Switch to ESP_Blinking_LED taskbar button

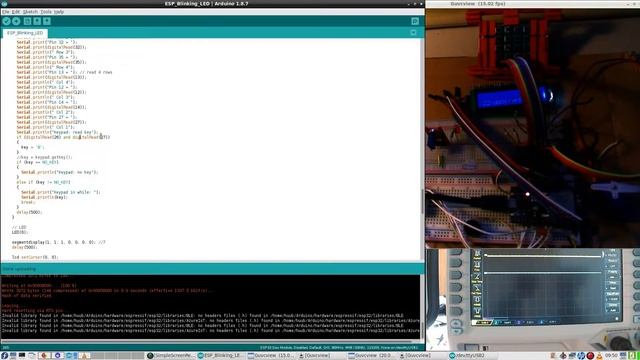coord(220,356)
